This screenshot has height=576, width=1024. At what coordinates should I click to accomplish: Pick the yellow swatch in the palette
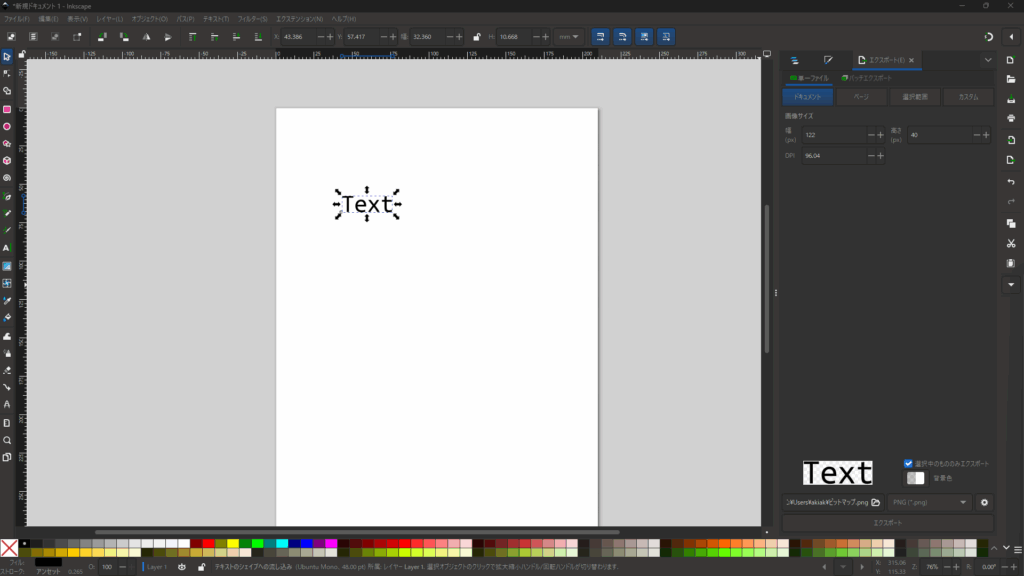click(233, 544)
